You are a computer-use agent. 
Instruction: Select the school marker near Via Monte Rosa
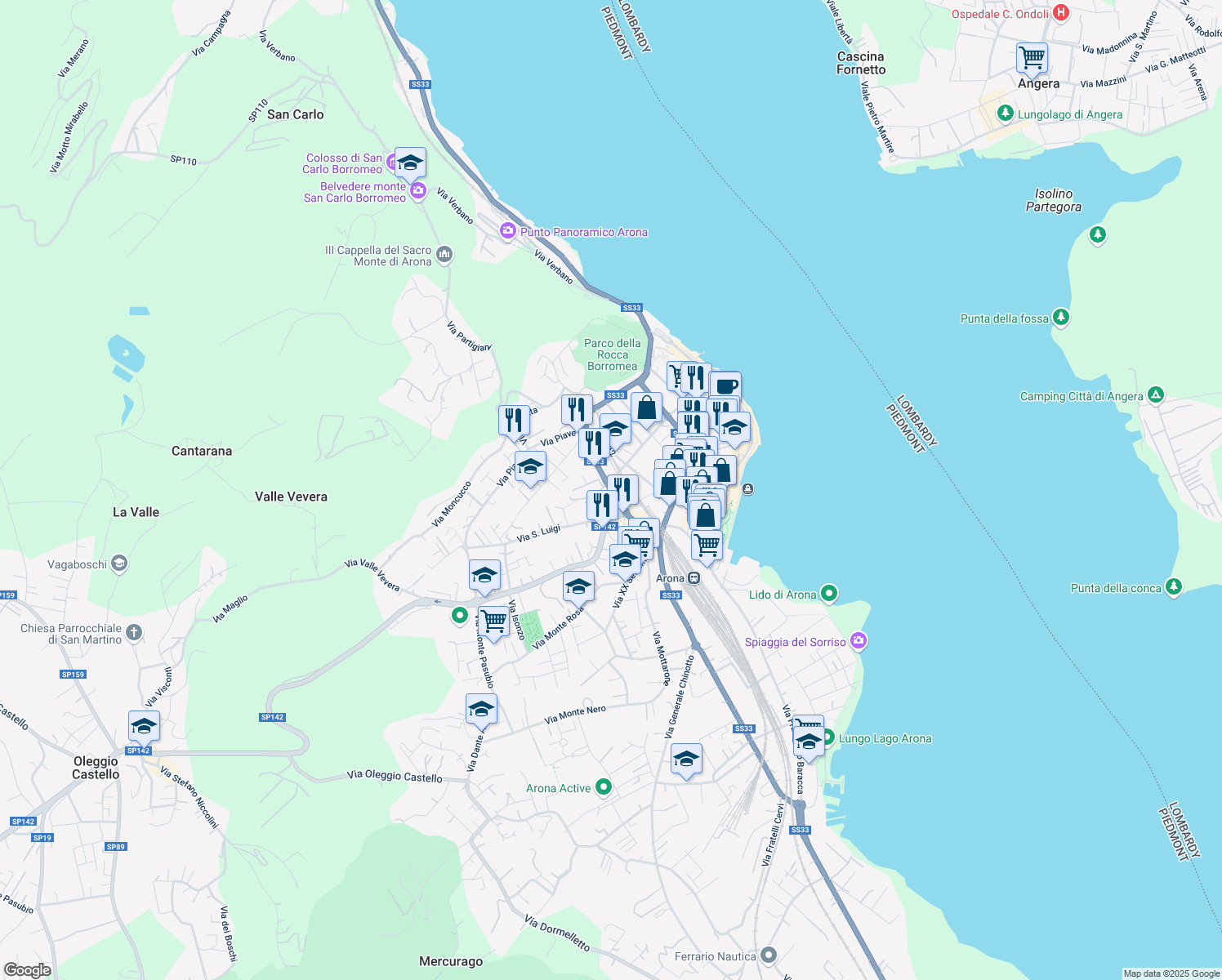[x=578, y=586]
